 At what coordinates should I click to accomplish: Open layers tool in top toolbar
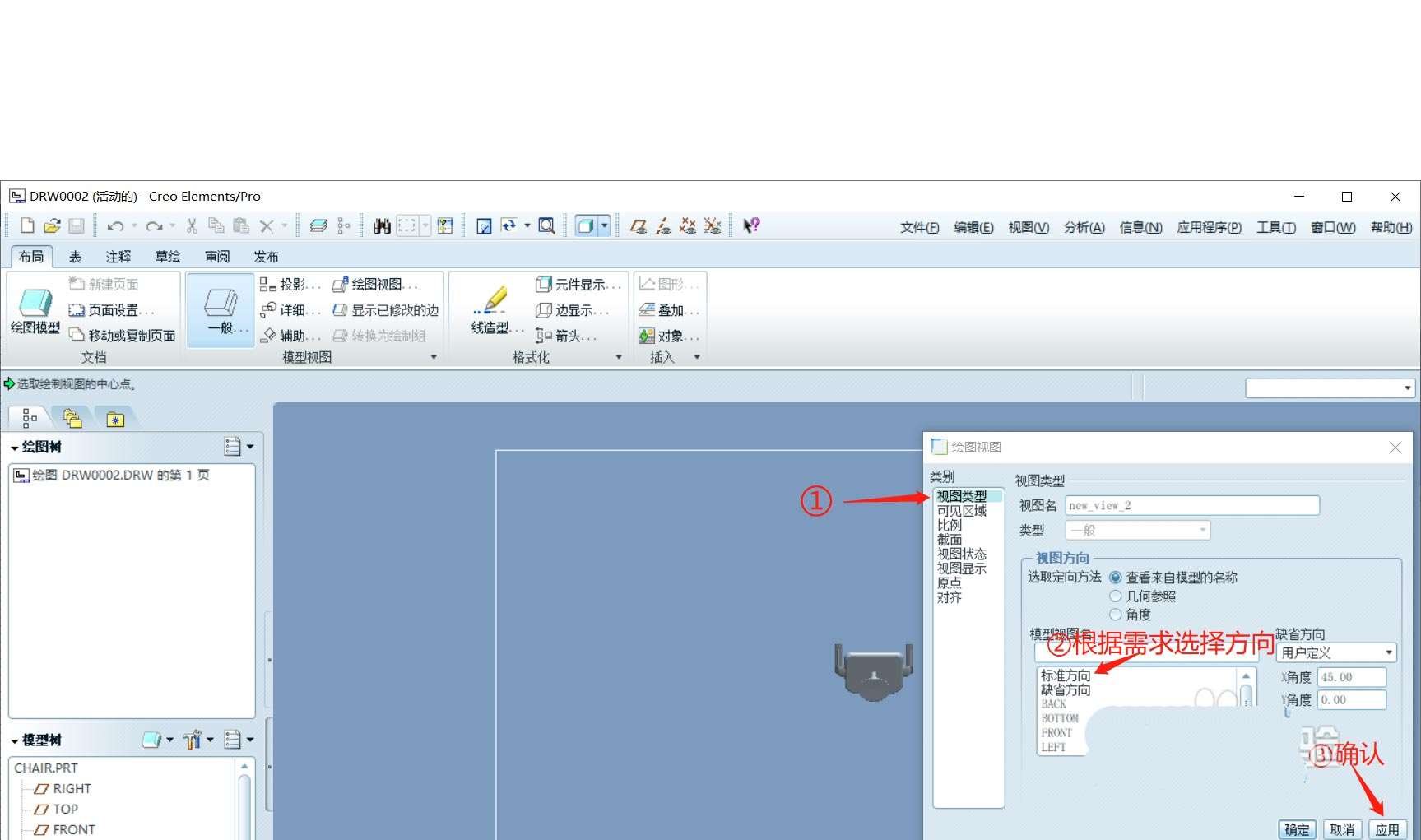(318, 225)
